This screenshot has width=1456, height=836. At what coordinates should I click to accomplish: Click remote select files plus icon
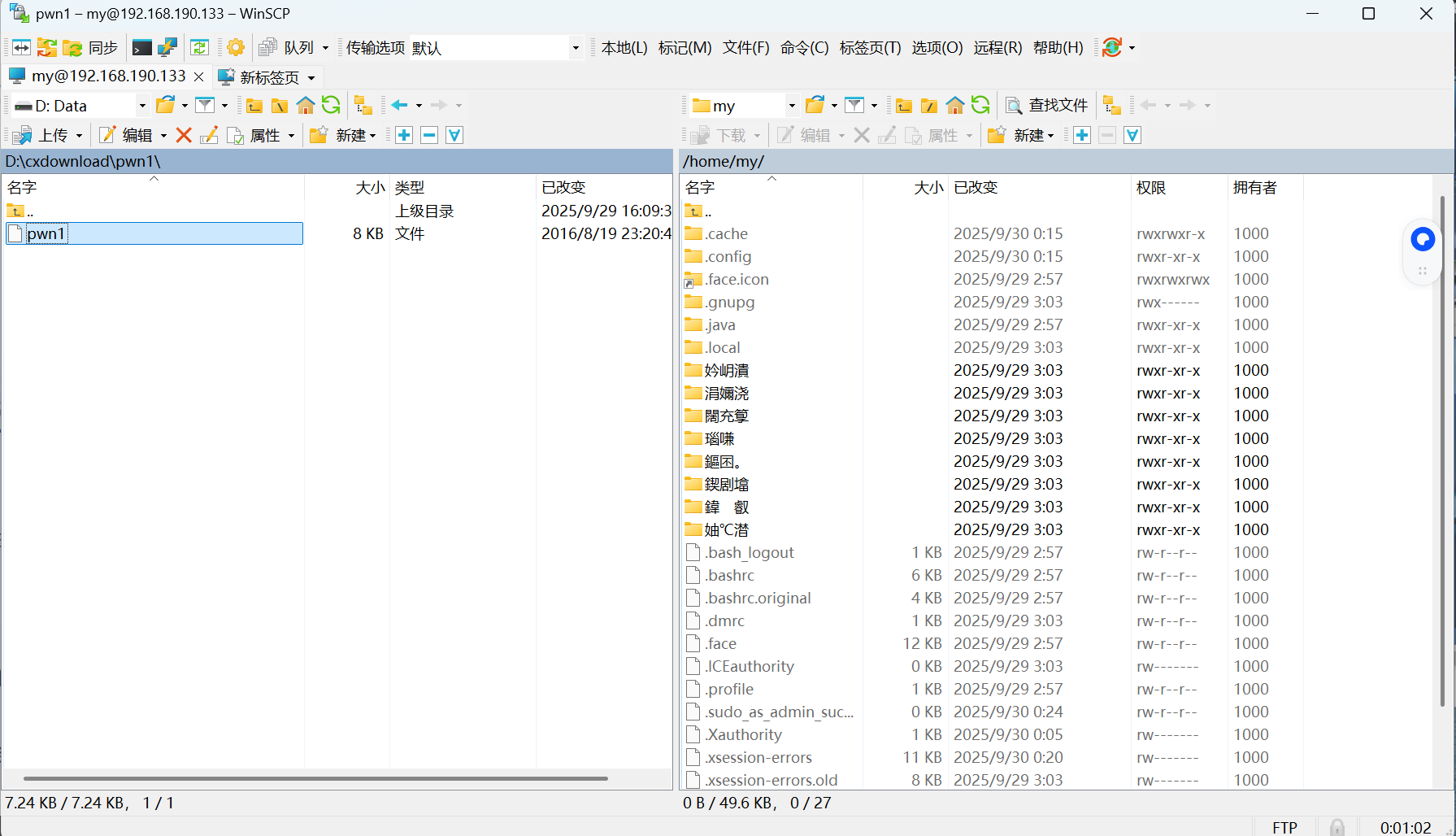[1082, 135]
